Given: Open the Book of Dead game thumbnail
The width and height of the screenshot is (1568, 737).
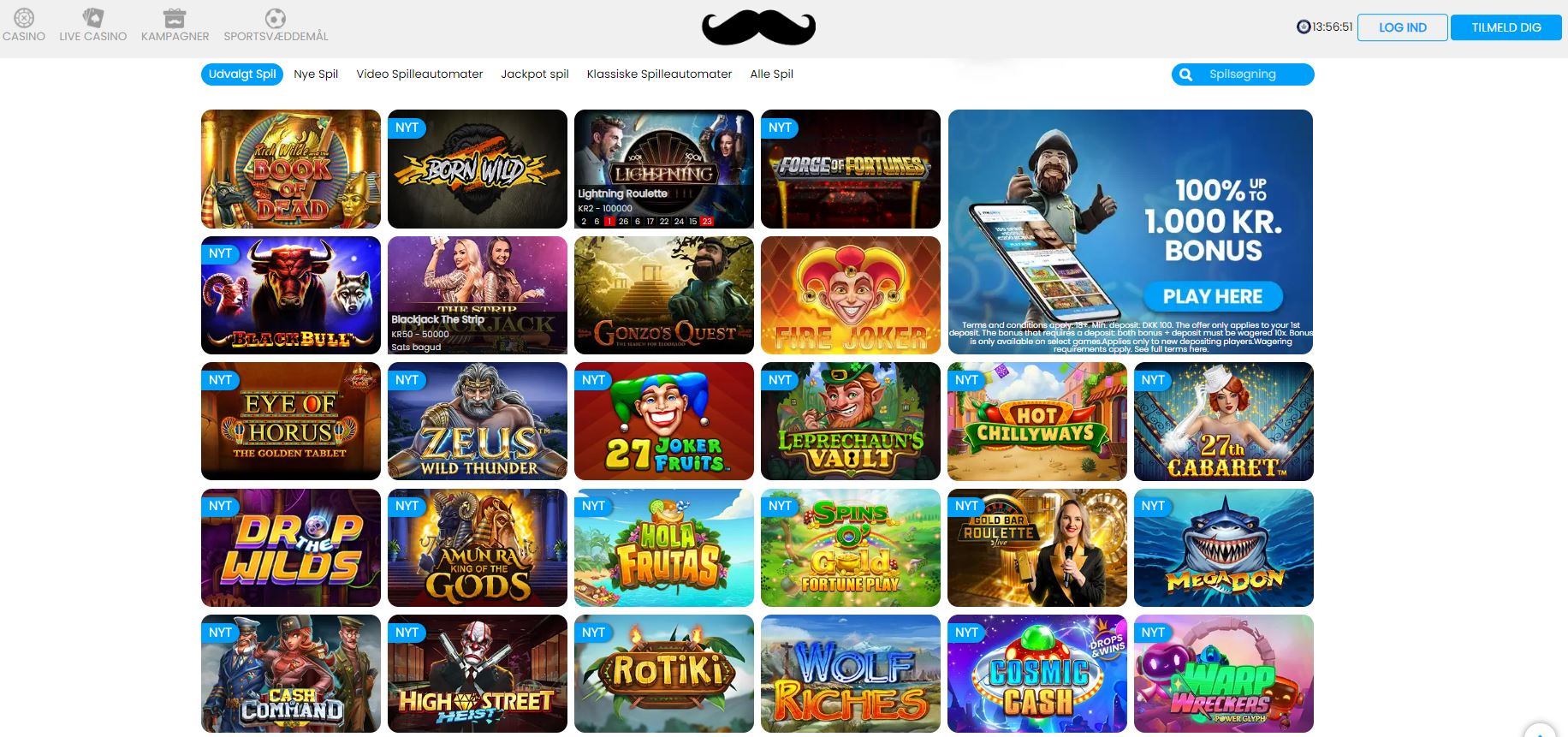Looking at the screenshot, I should [291, 169].
